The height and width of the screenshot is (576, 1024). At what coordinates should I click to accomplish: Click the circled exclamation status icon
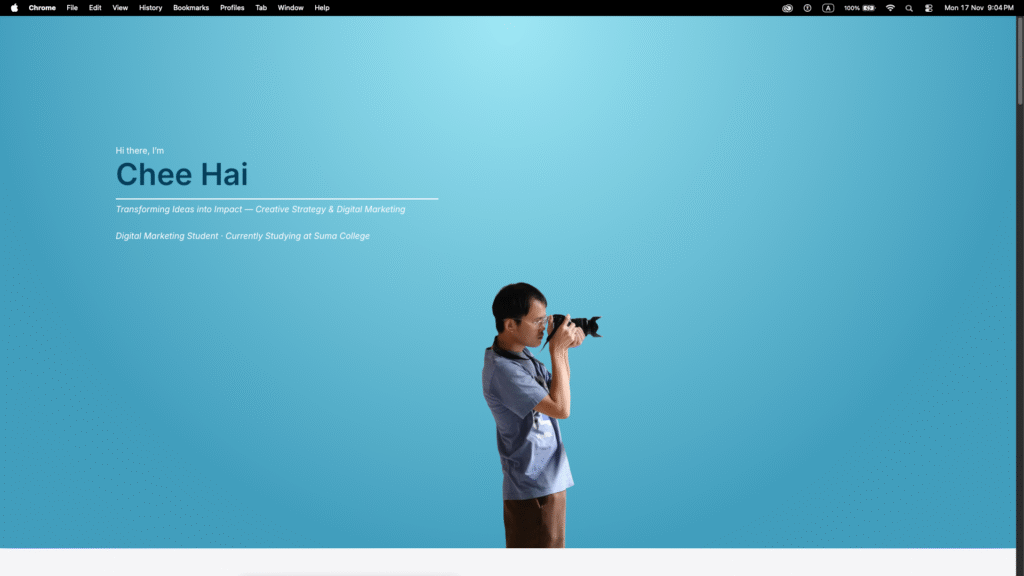(x=807, y=7)
